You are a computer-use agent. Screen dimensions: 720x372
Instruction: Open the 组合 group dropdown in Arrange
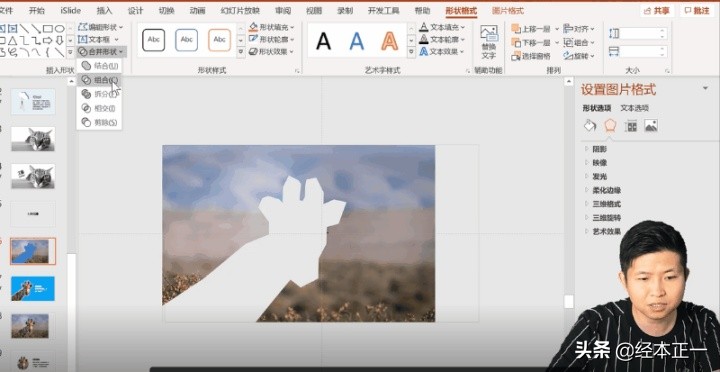tap(579, 43)
